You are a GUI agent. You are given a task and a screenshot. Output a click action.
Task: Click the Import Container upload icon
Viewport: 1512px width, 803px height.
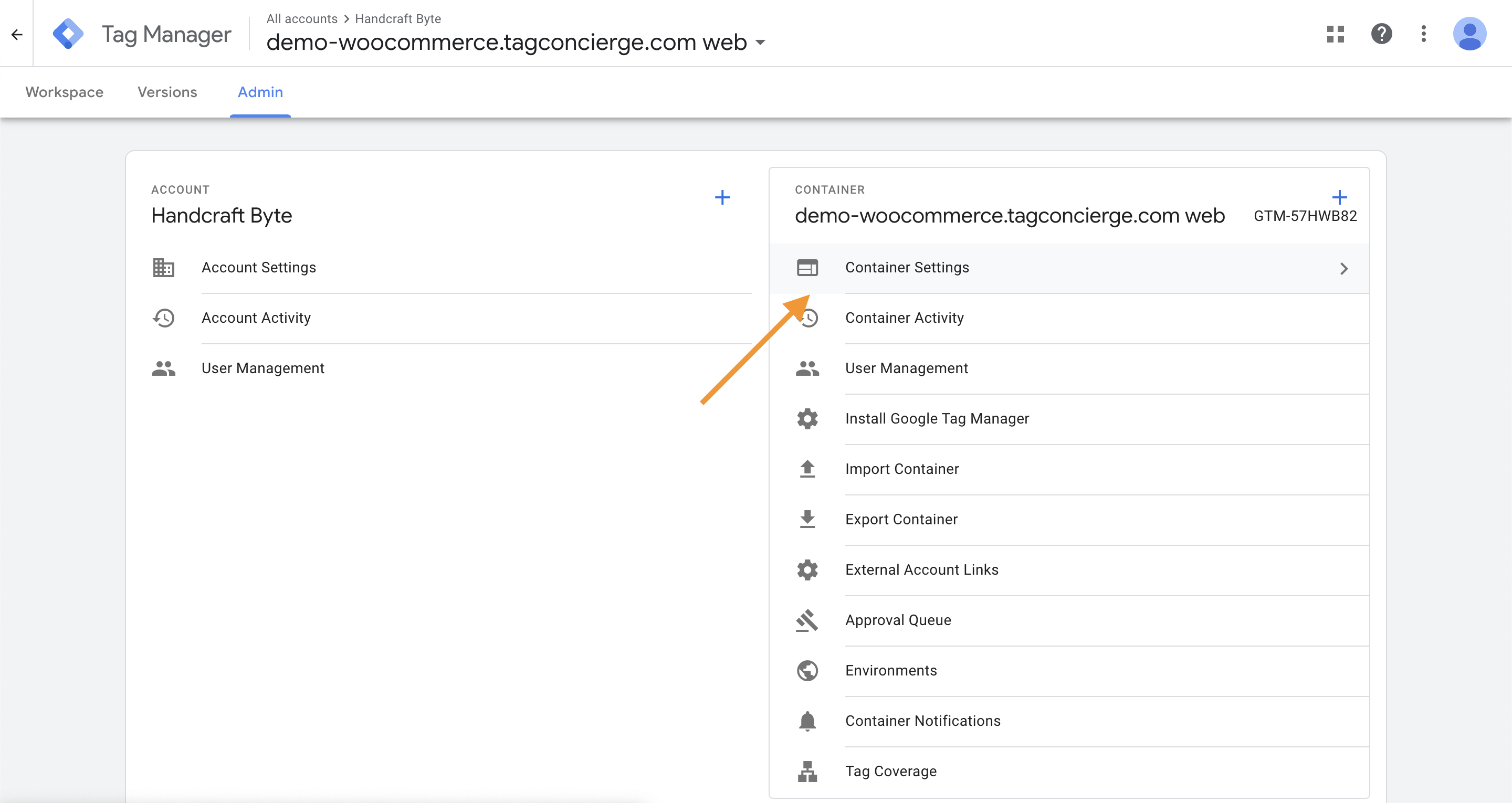tap(807, 470)
